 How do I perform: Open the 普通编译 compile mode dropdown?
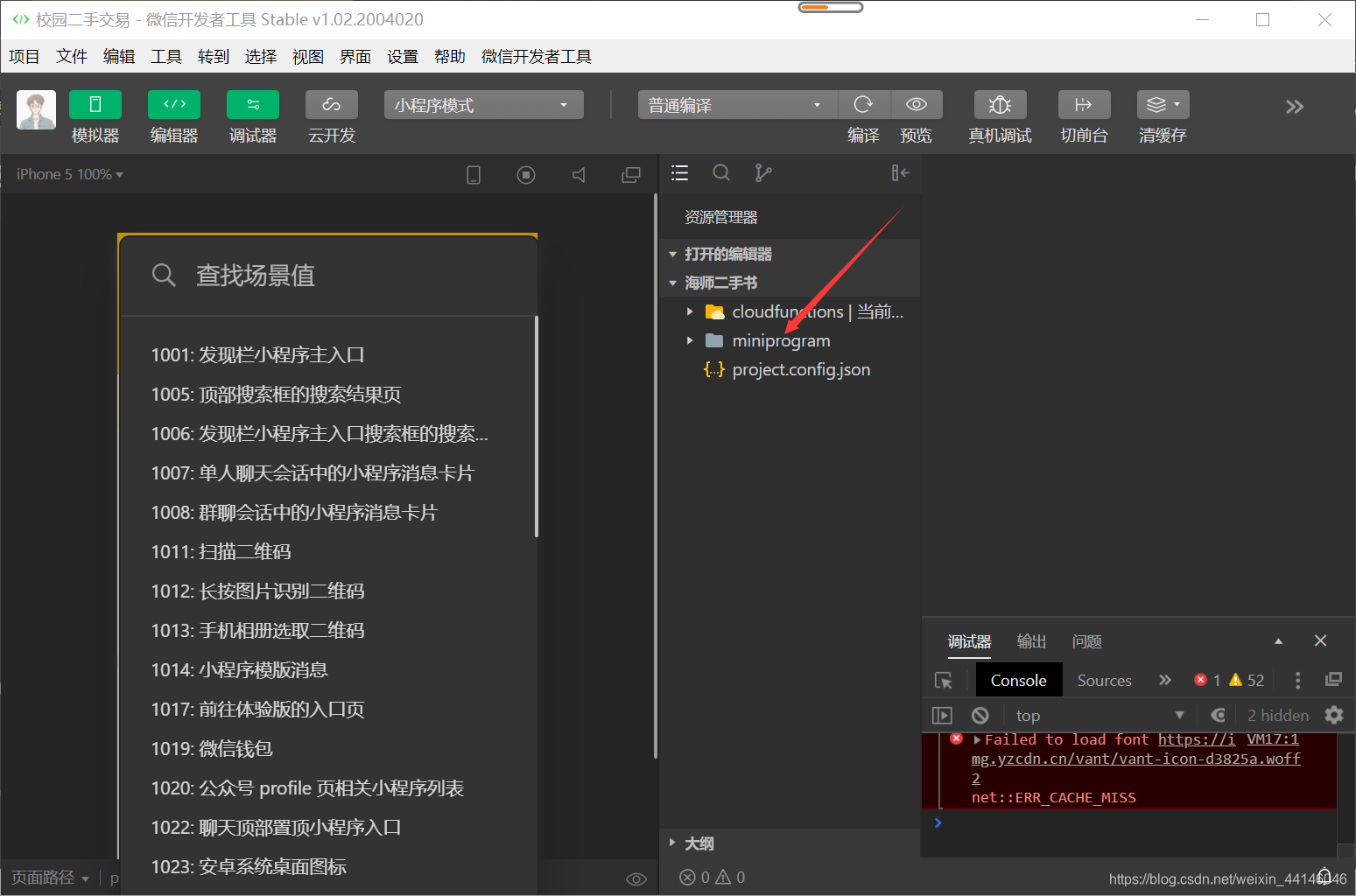[x=736, y=104]
